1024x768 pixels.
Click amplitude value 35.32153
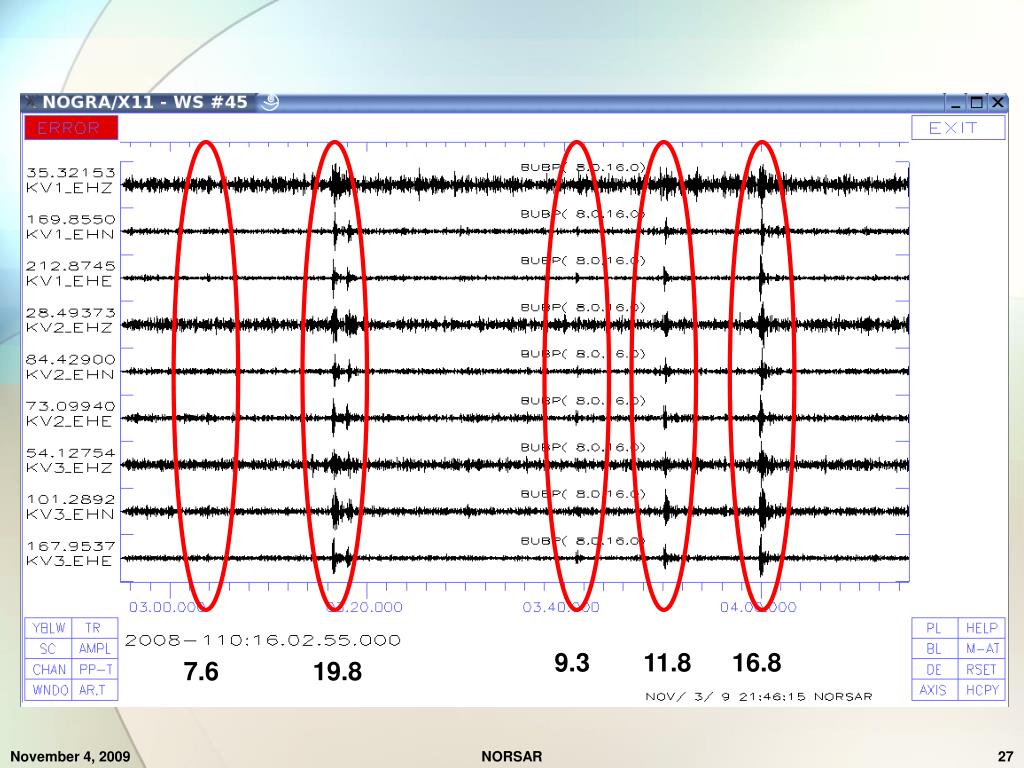click(x=71, y=172)
